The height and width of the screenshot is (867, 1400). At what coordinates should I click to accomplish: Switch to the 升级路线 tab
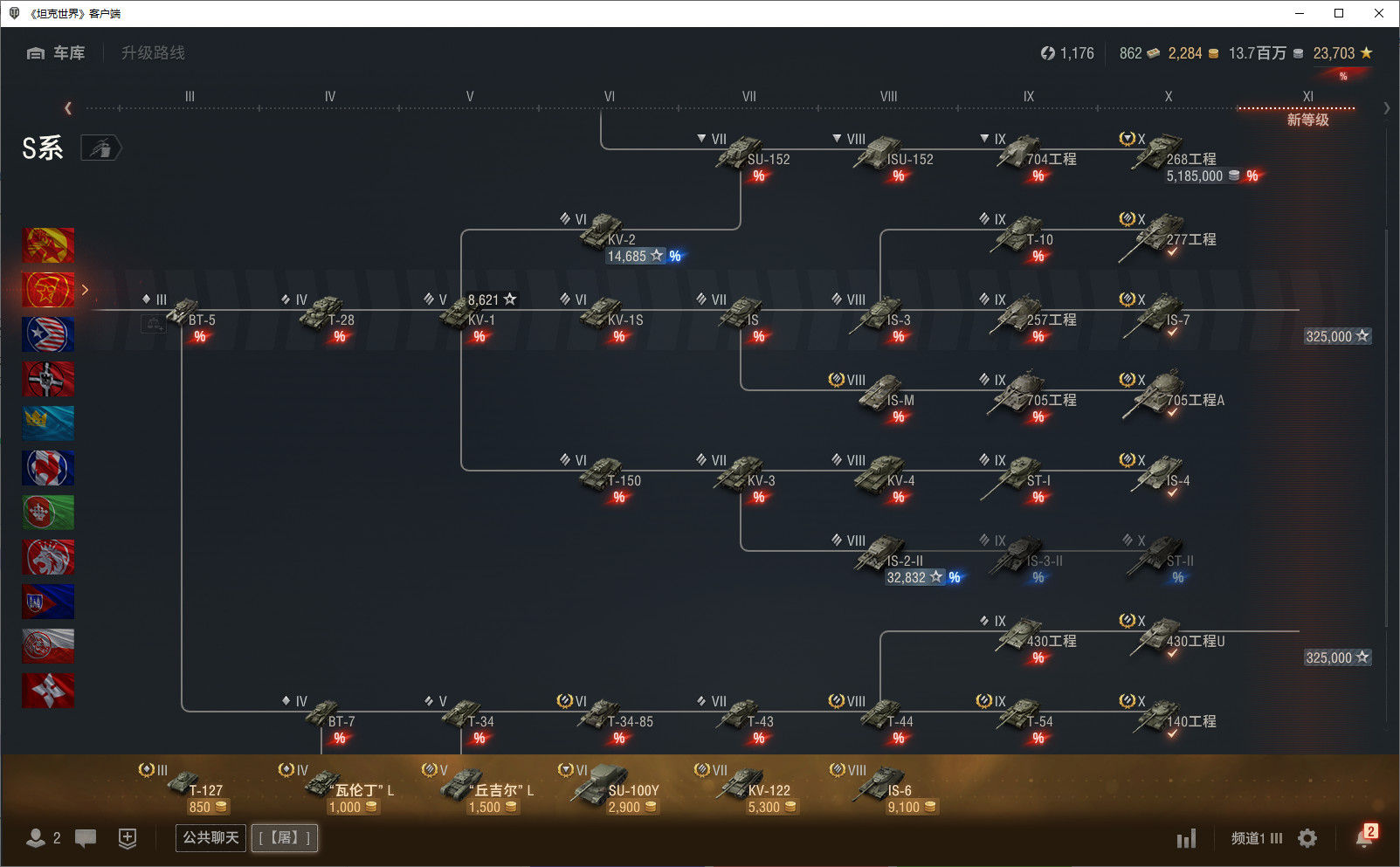click(x=153, y=53)
